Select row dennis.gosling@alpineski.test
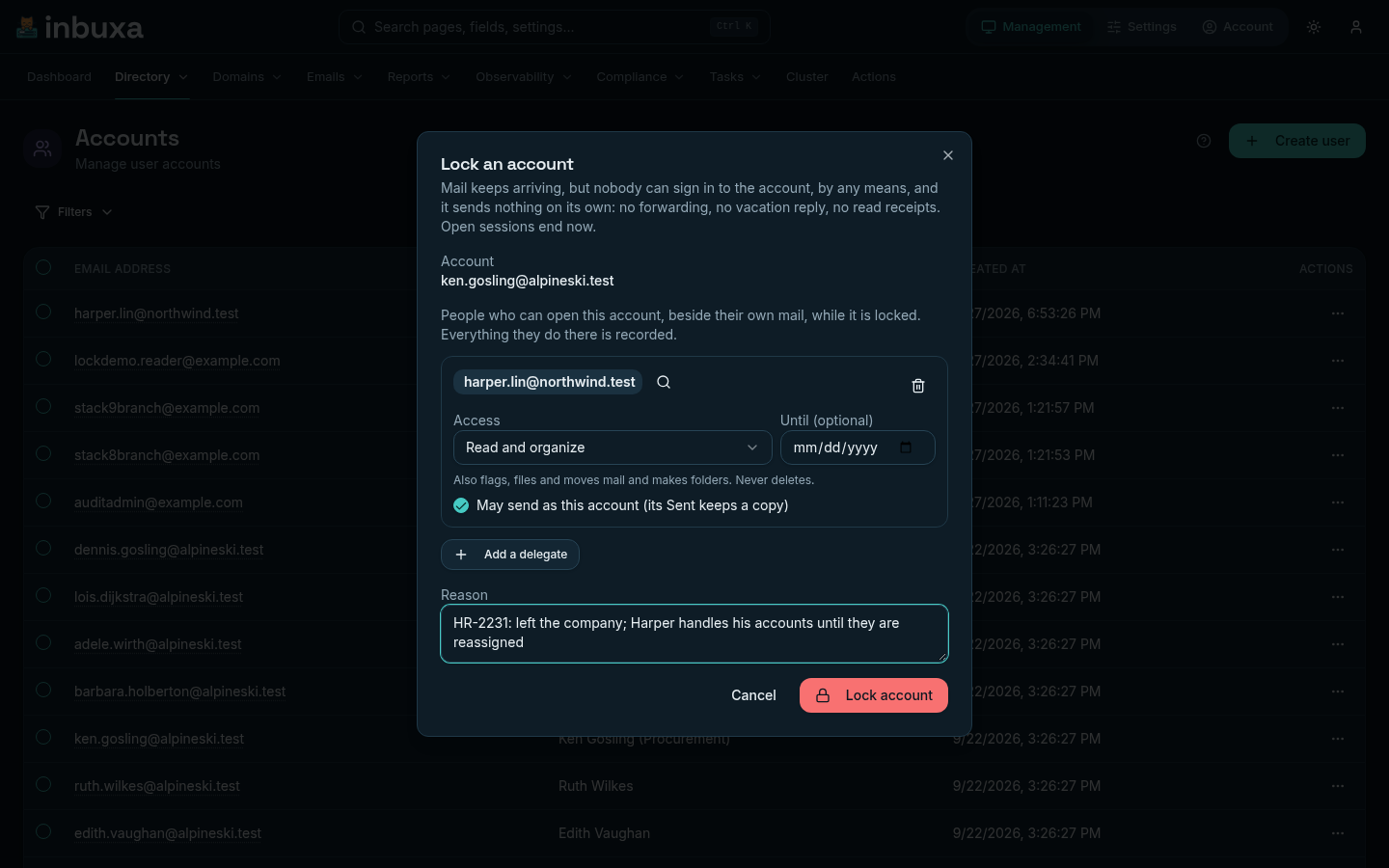1389x868 pixels. pos(43,548)
